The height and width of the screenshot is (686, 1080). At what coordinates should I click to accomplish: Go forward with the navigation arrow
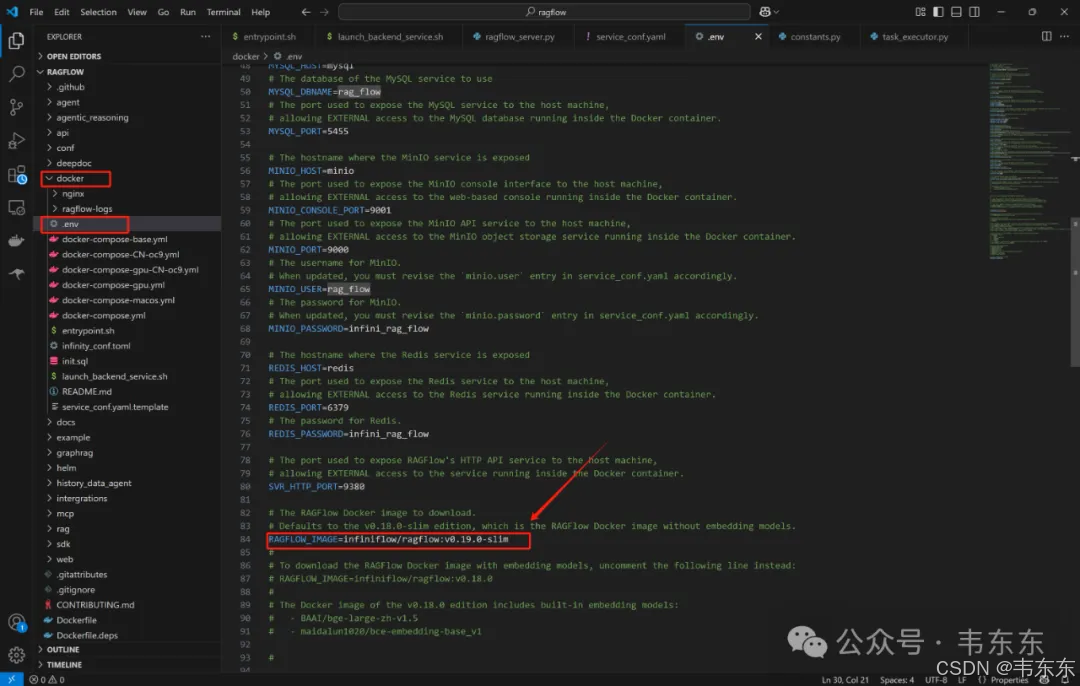point(324,12)
